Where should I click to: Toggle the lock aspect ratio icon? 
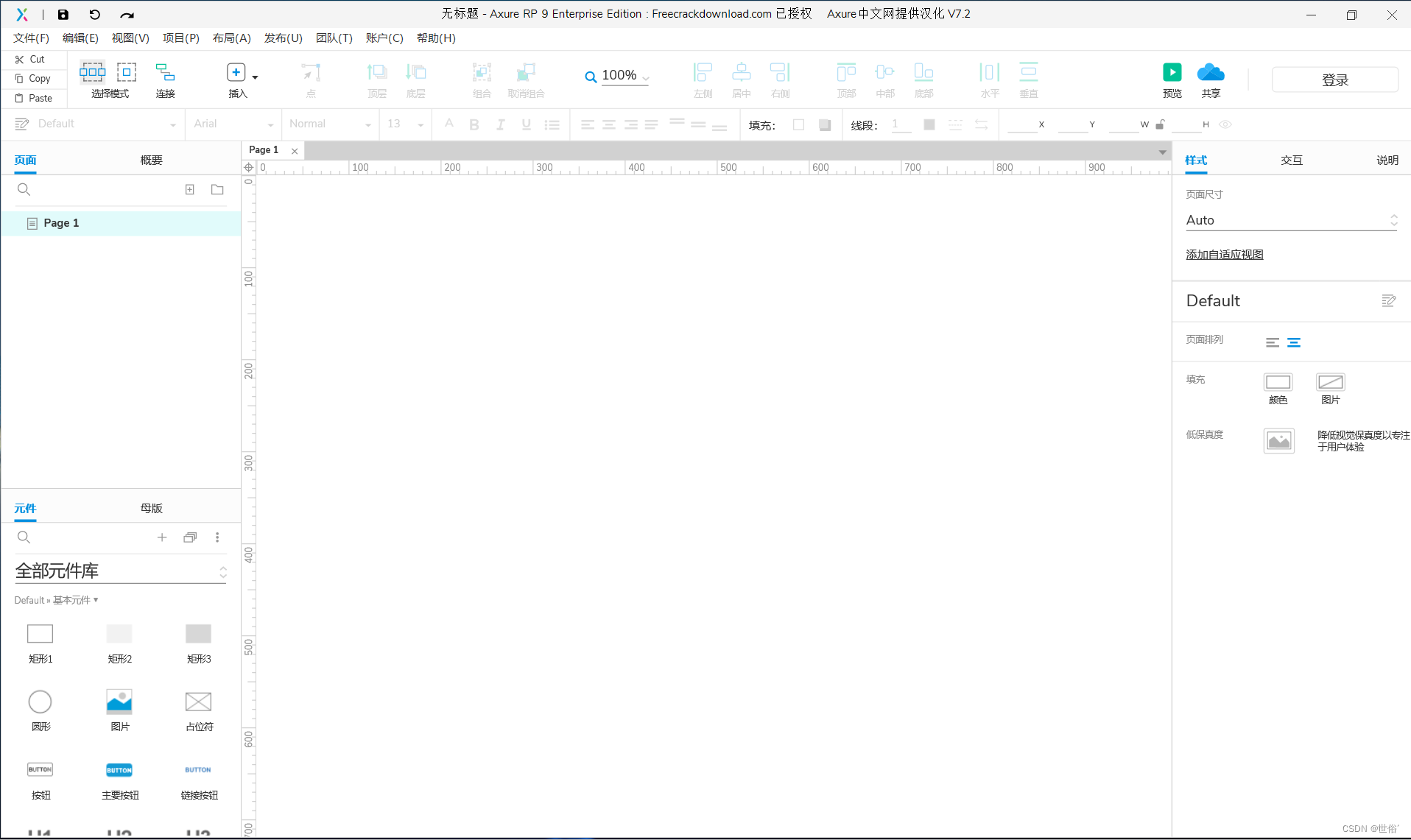(1160, 124)
